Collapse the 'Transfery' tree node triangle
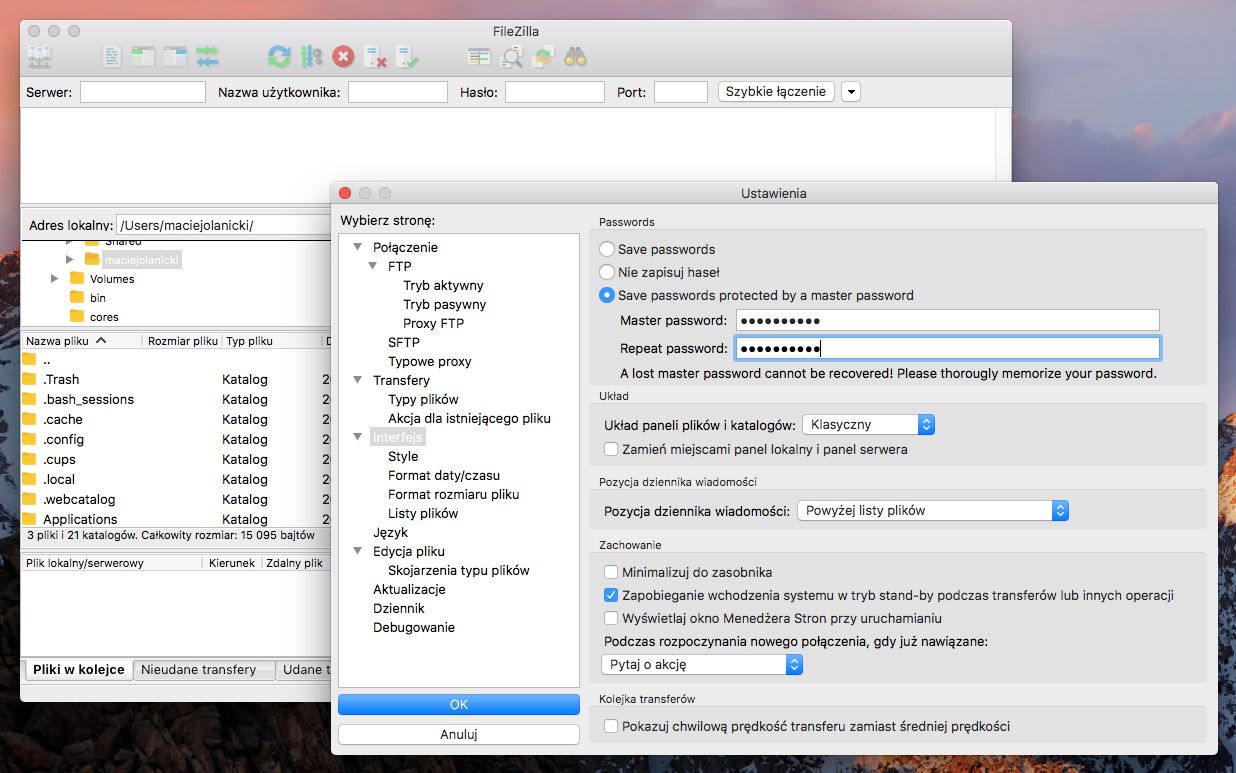Image resolution: width=1236 pixels, height=773 pixels. point(358,380)
